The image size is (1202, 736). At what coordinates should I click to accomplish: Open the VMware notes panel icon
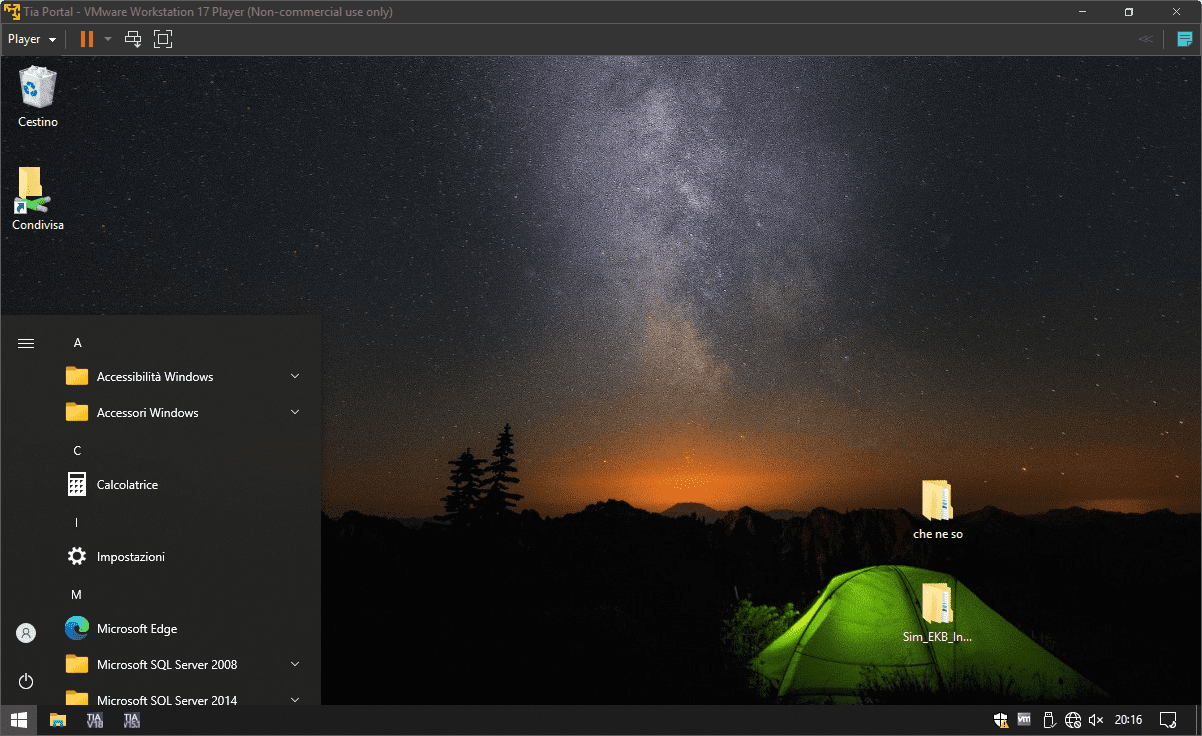point(1185,39)
